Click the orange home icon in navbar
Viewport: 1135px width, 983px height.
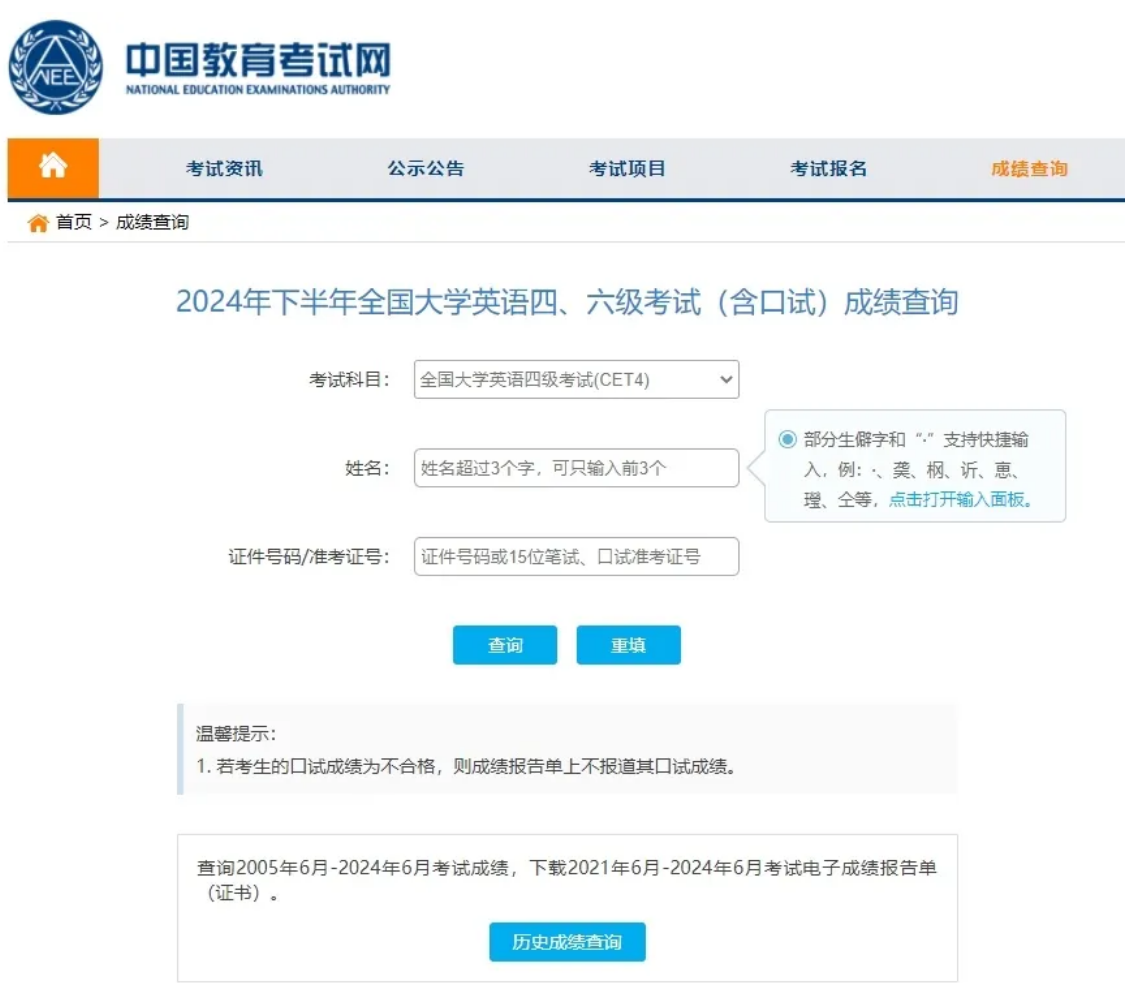(x=53, y=168)
